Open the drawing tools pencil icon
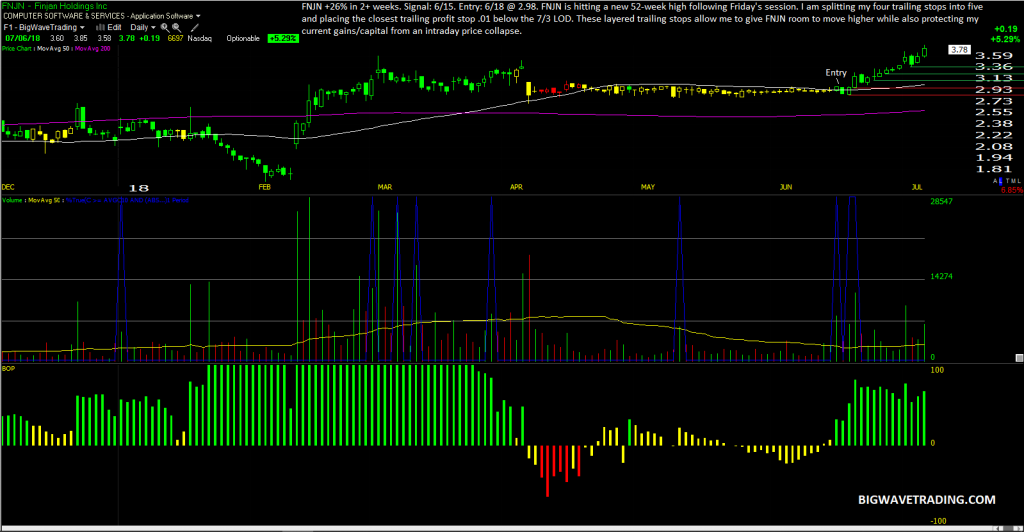Screen dimensions: 1024x532 (x=195, y=27)
